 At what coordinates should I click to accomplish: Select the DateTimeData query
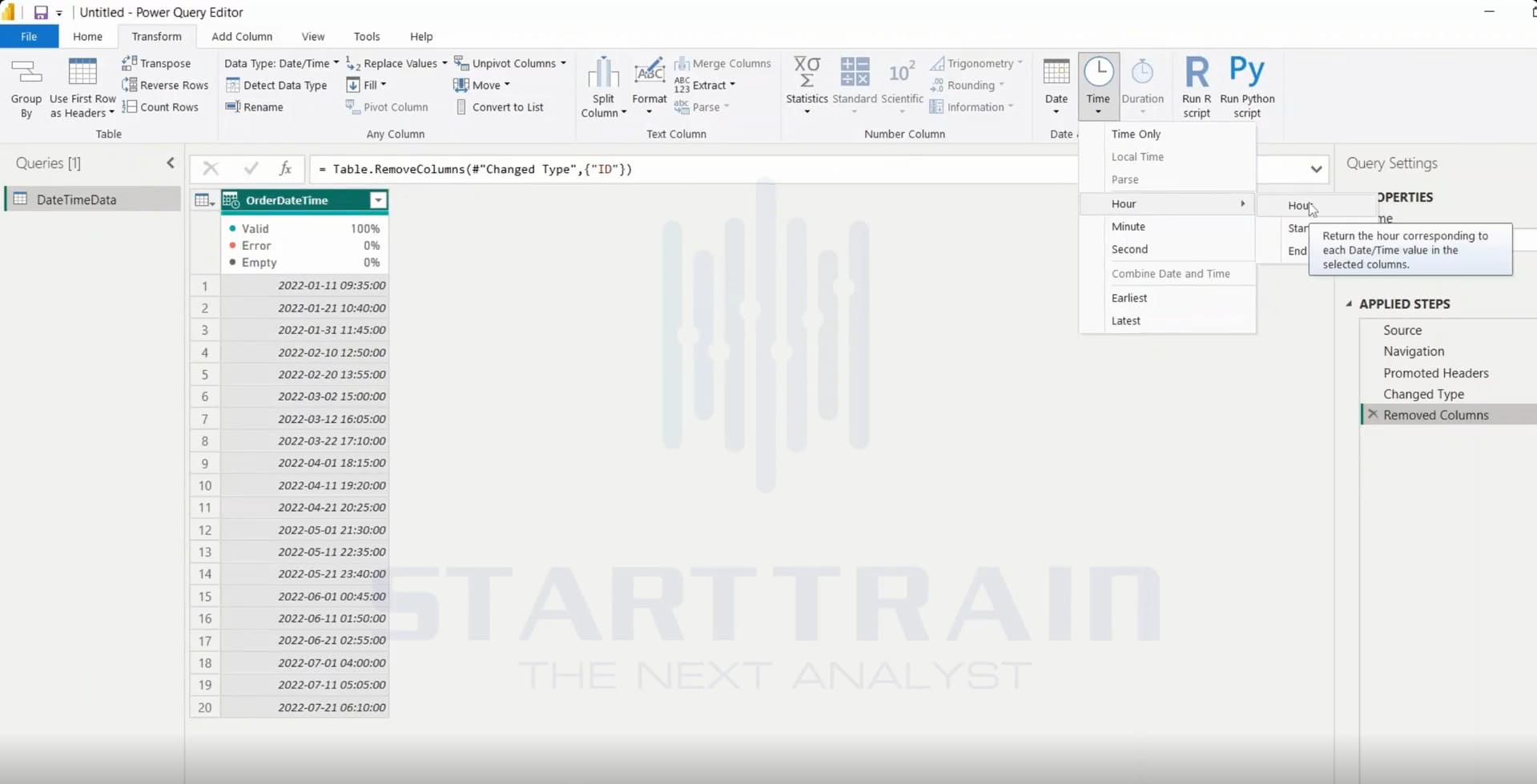pos(93,199)
